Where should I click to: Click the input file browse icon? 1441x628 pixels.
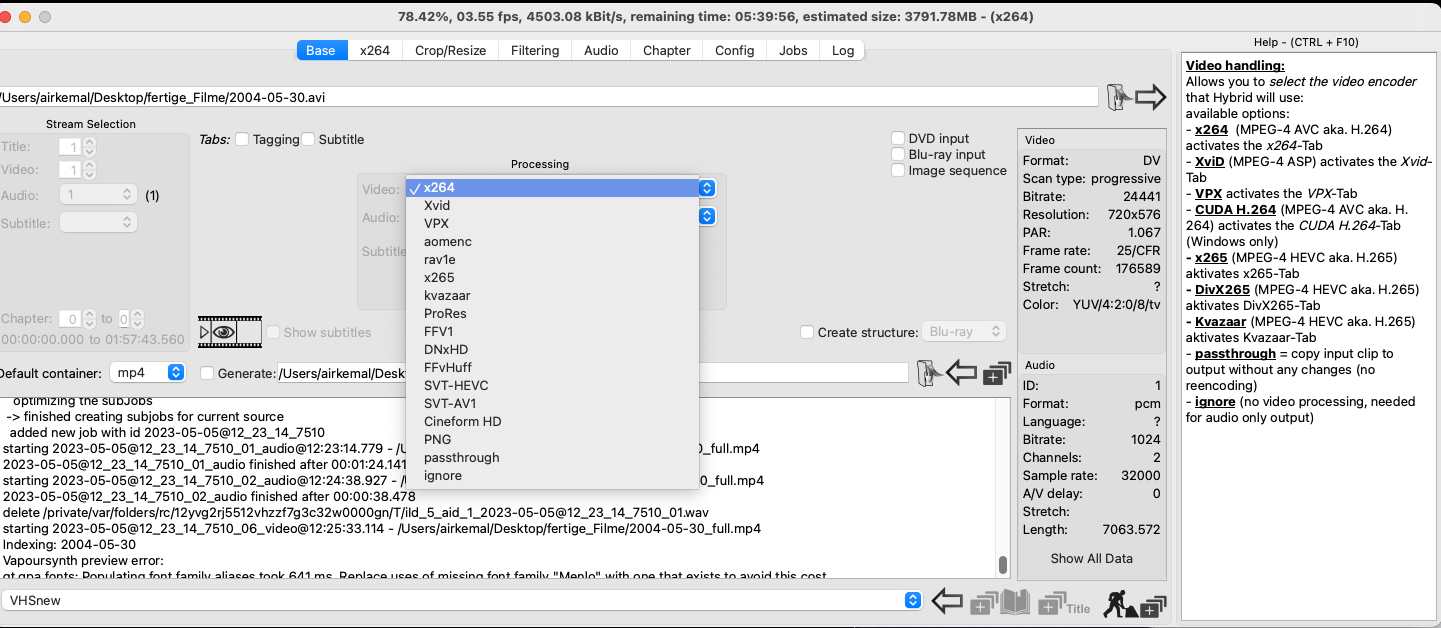1117,97
